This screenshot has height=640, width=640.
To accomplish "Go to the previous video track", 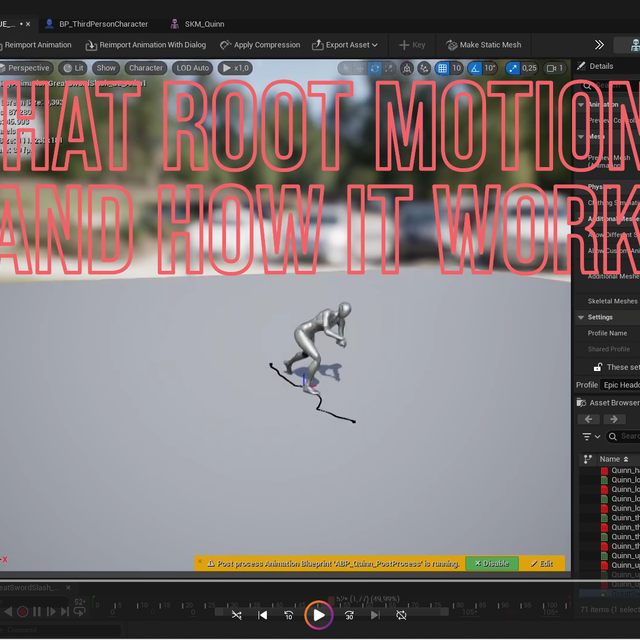I will [262, 615].
